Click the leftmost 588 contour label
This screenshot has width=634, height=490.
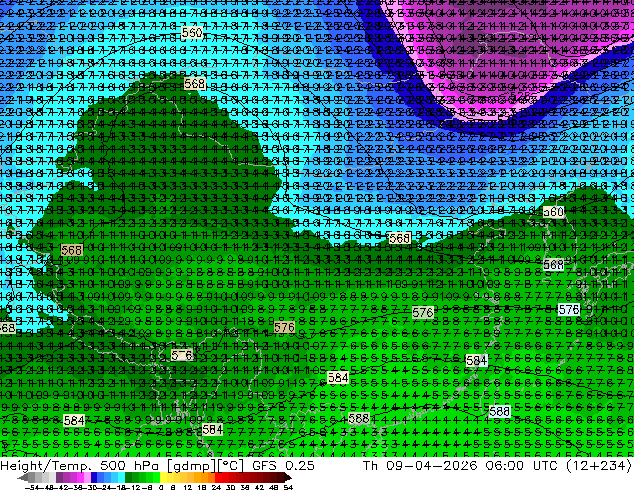359,418
